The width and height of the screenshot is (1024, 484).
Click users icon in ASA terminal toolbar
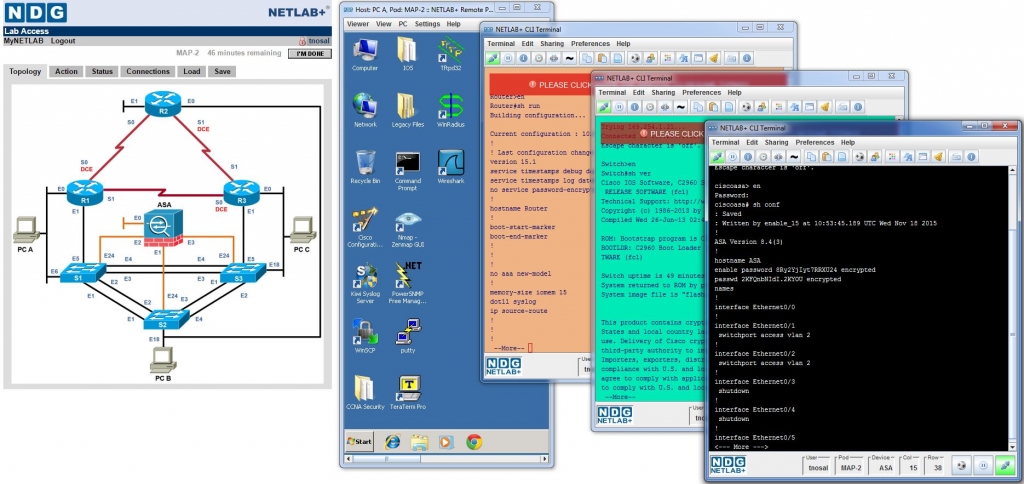pos(875,157)
